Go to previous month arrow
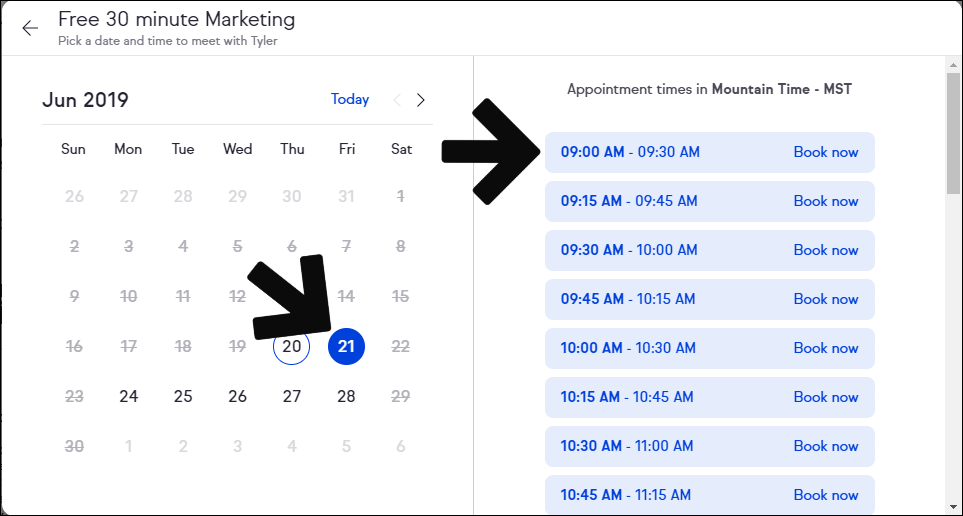The width and height of the screenshot is (963, 516). click(397, 100)
